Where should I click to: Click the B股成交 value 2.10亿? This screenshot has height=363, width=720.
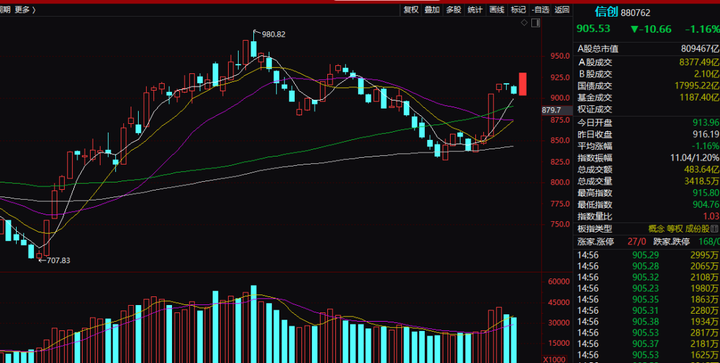tap(707, 74)
